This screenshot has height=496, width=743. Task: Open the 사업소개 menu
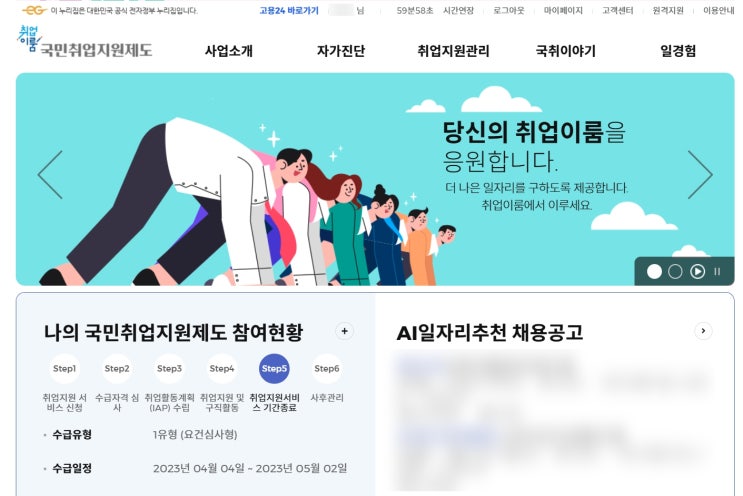point(229,51)
